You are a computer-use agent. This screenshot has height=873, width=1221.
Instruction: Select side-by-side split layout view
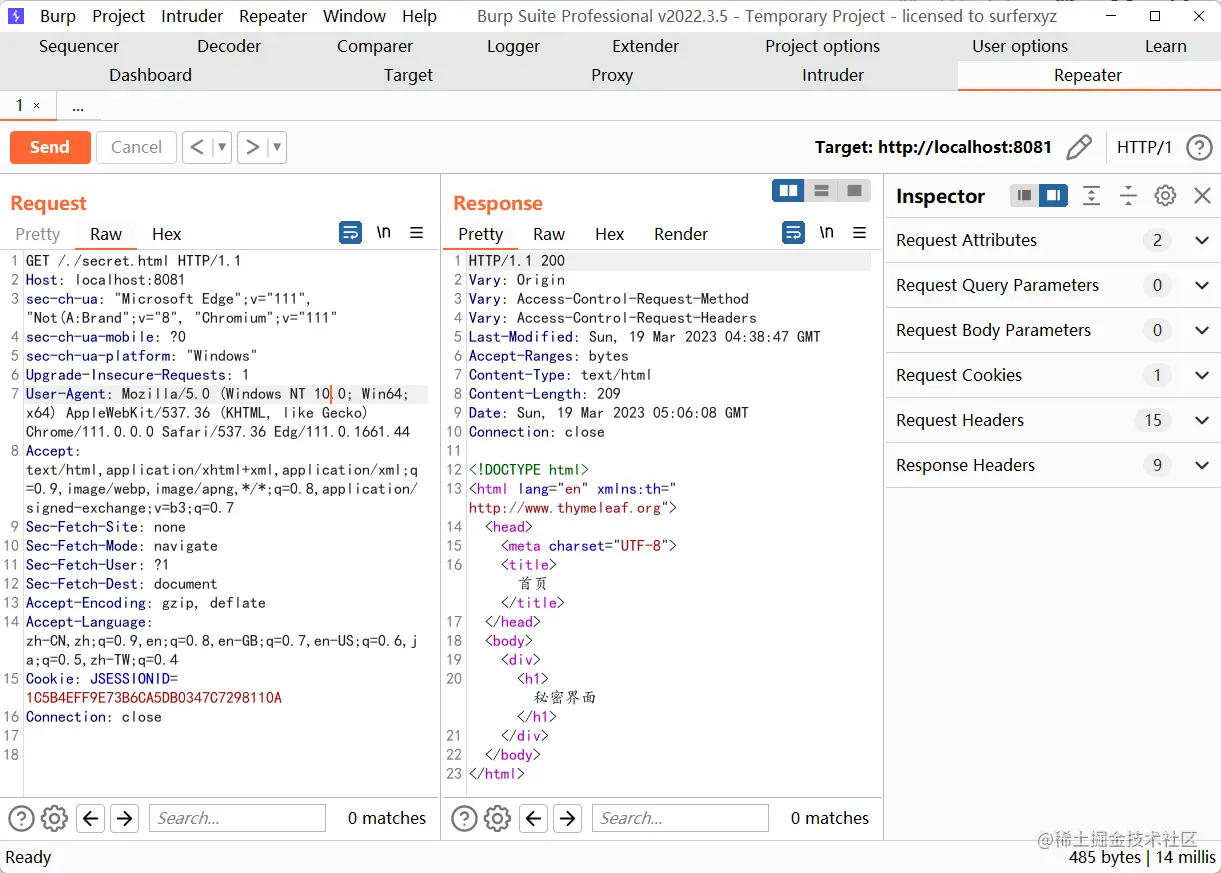(x=789, y=190)
